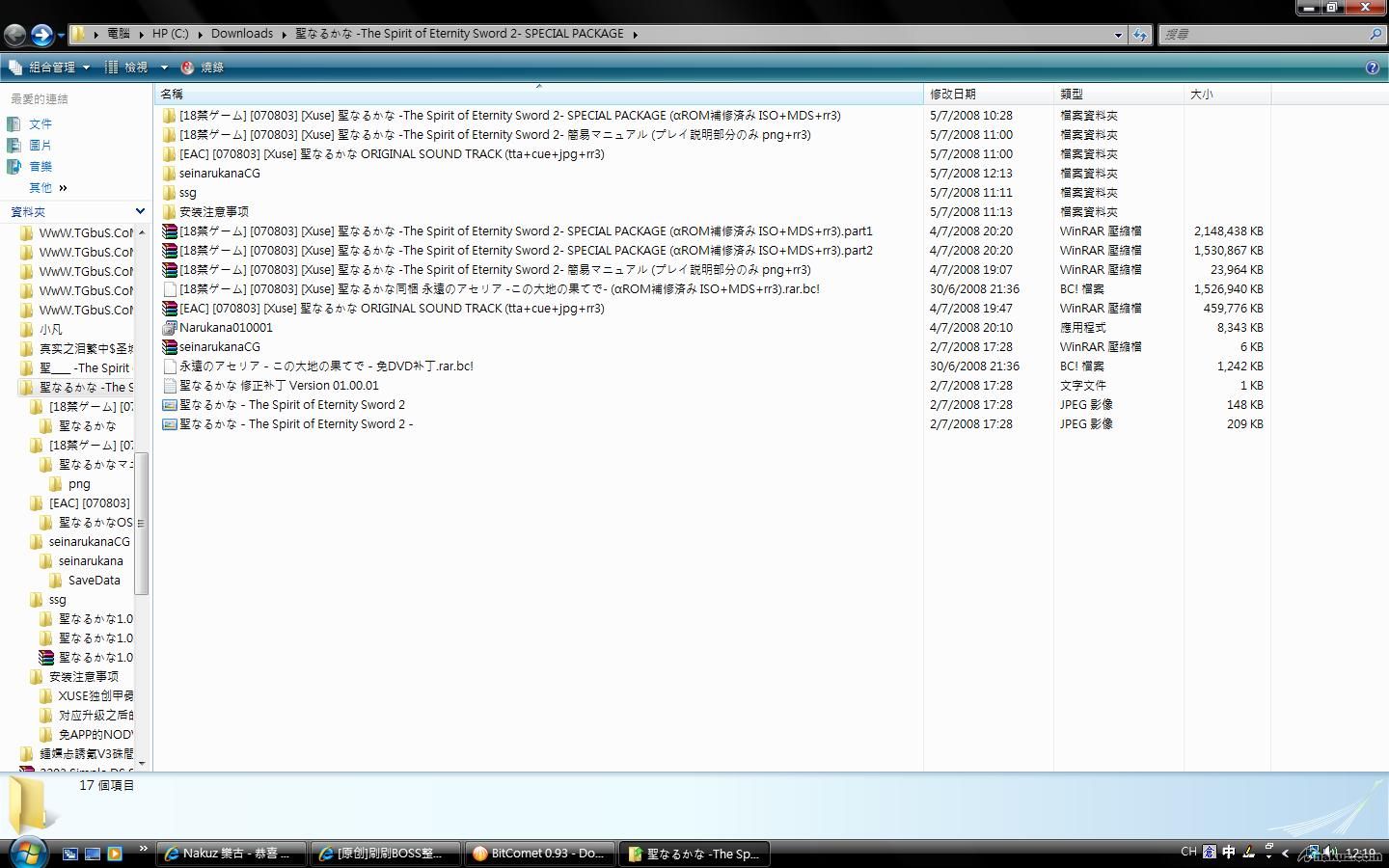Select XUSE独创甲骨 folder in tree
Screen dimensions: 1389x868
[x=87, y=696]
